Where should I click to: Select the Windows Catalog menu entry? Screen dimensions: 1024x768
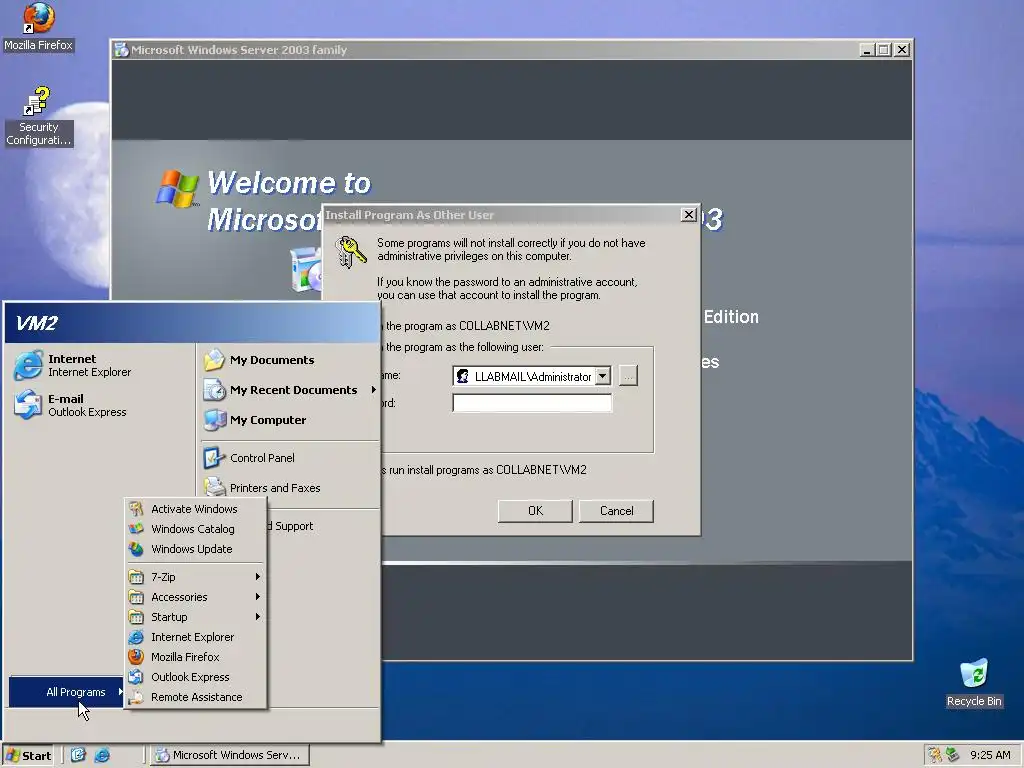tap(196, 529)
